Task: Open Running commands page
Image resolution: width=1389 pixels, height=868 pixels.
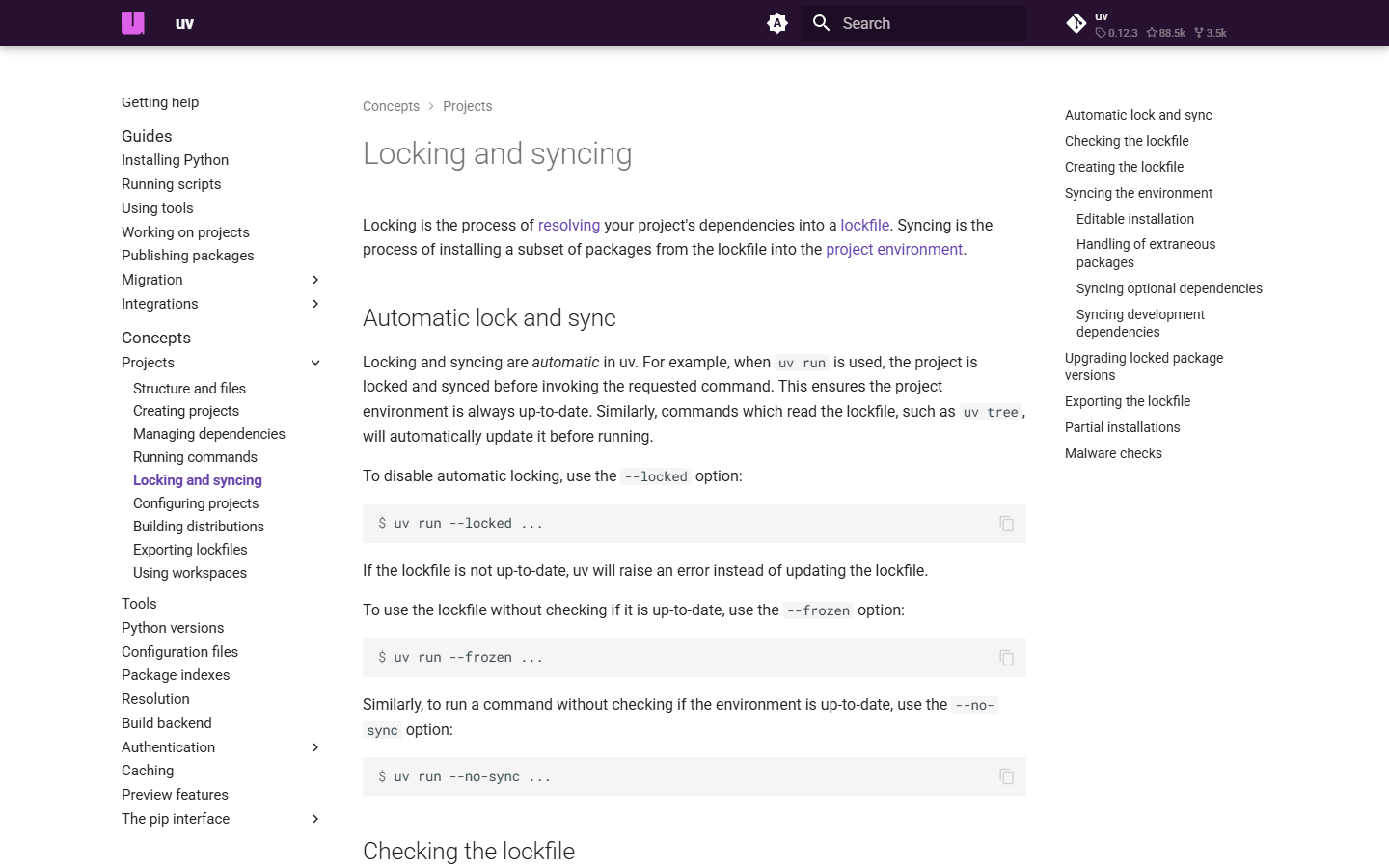Action: (x=195, y=457)
